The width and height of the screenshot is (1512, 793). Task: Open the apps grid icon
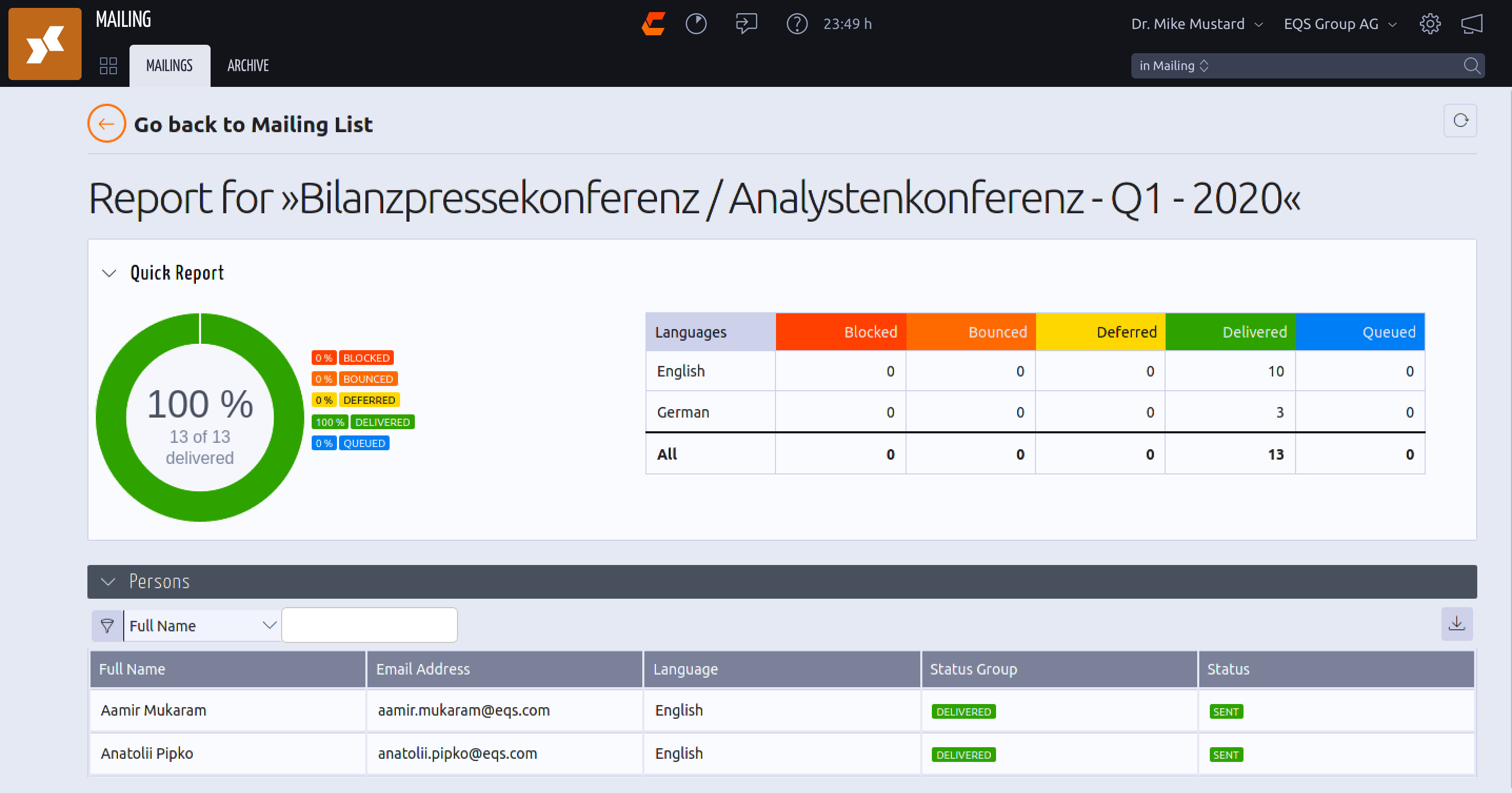pyautogui.click(x=108, y=65)
